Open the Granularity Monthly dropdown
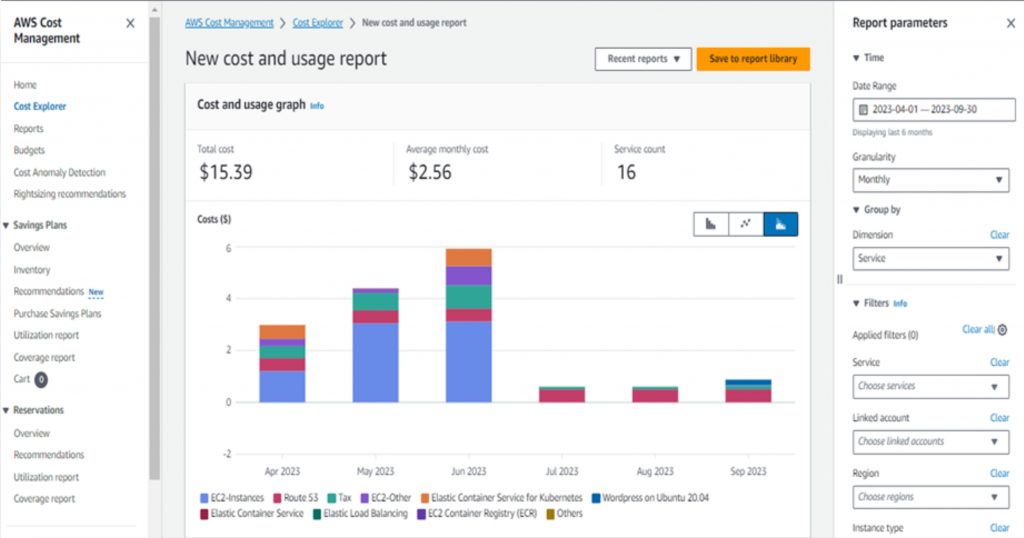 tap(931, 180)
